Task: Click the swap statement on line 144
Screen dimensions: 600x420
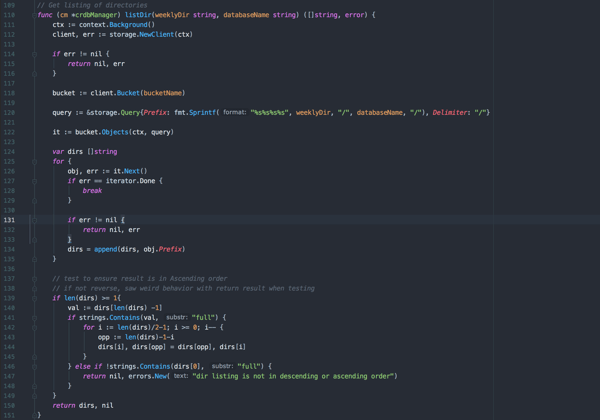Action: [171, 347]
